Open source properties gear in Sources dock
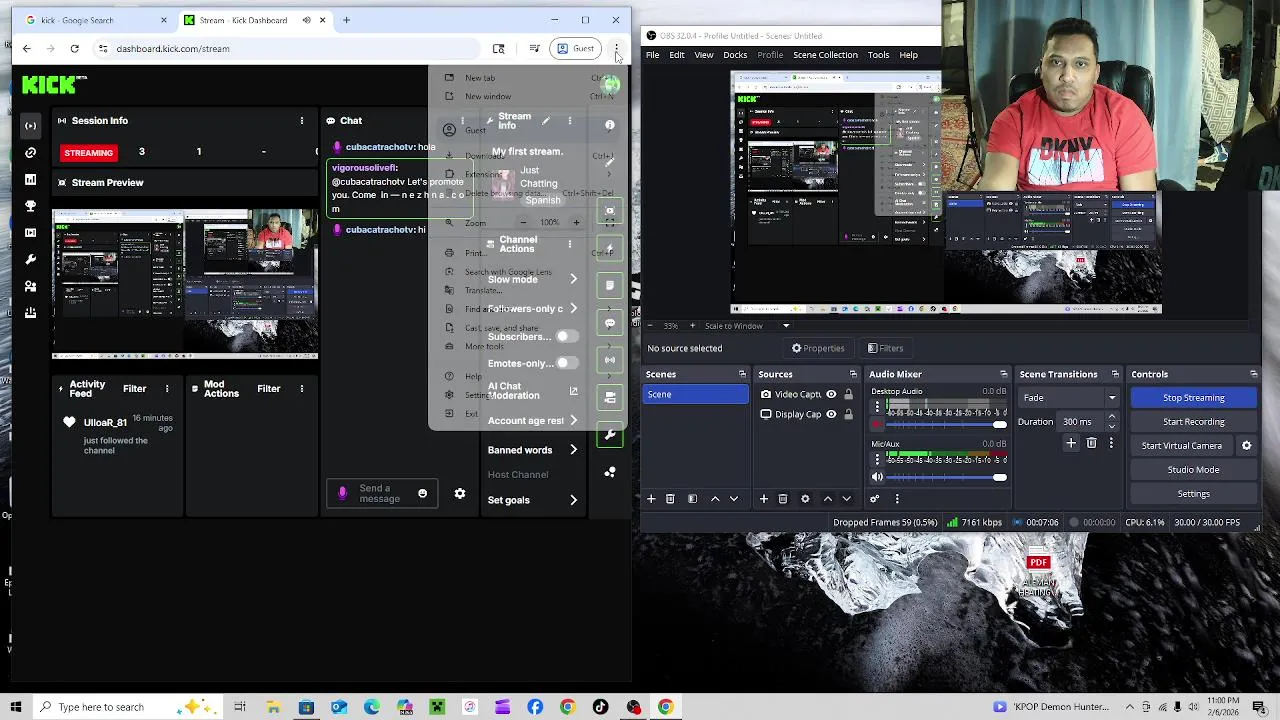This screenshot has height=720, width=1280. (805, 499)
